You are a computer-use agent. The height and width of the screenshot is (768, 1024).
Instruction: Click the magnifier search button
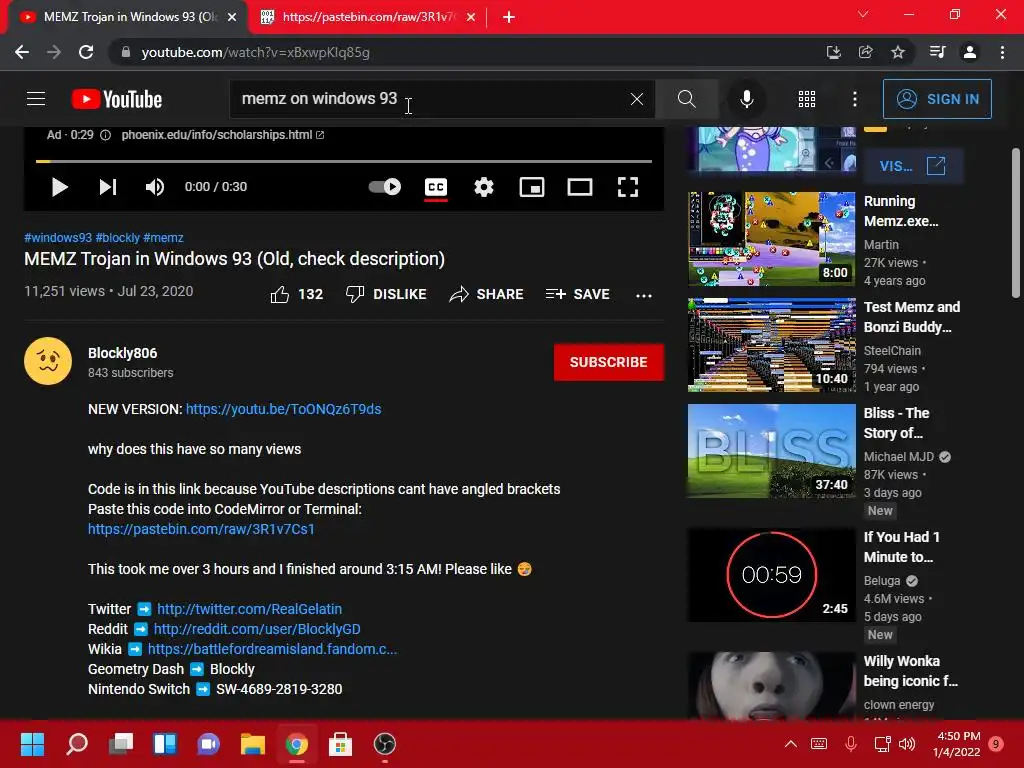point(686,99)
